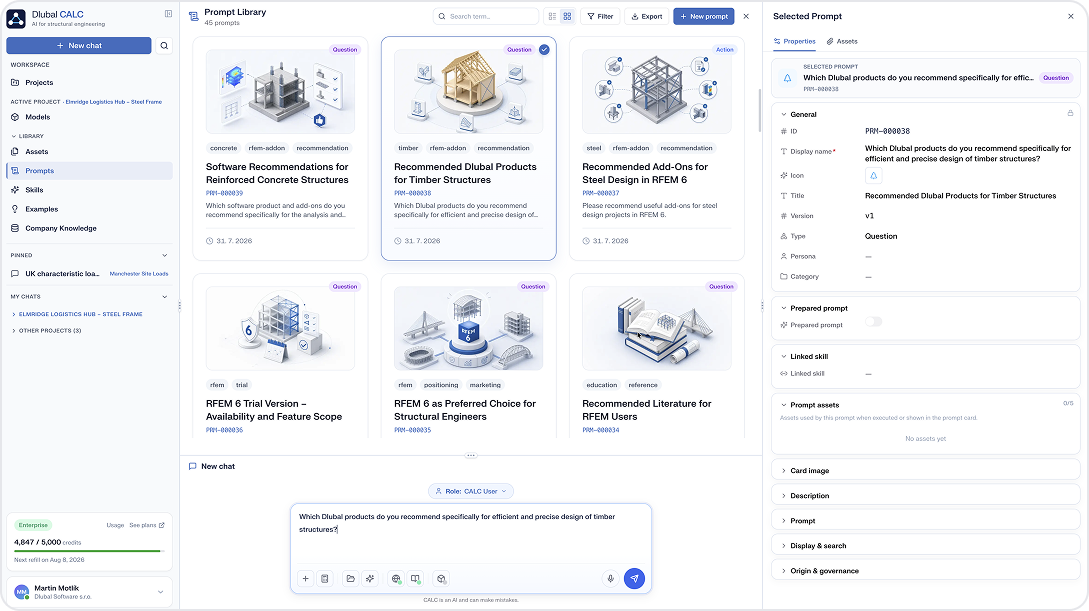
Task: Toggle web search globe in chat toolbar
Action: click(x=396, y=578)
